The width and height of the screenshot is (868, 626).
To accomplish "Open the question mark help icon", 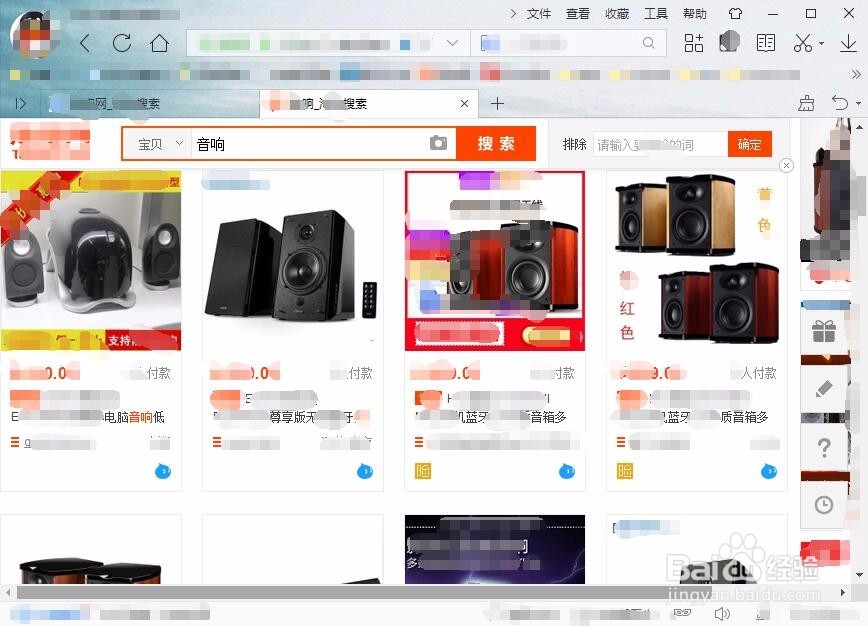I will [x=824, y=447].
